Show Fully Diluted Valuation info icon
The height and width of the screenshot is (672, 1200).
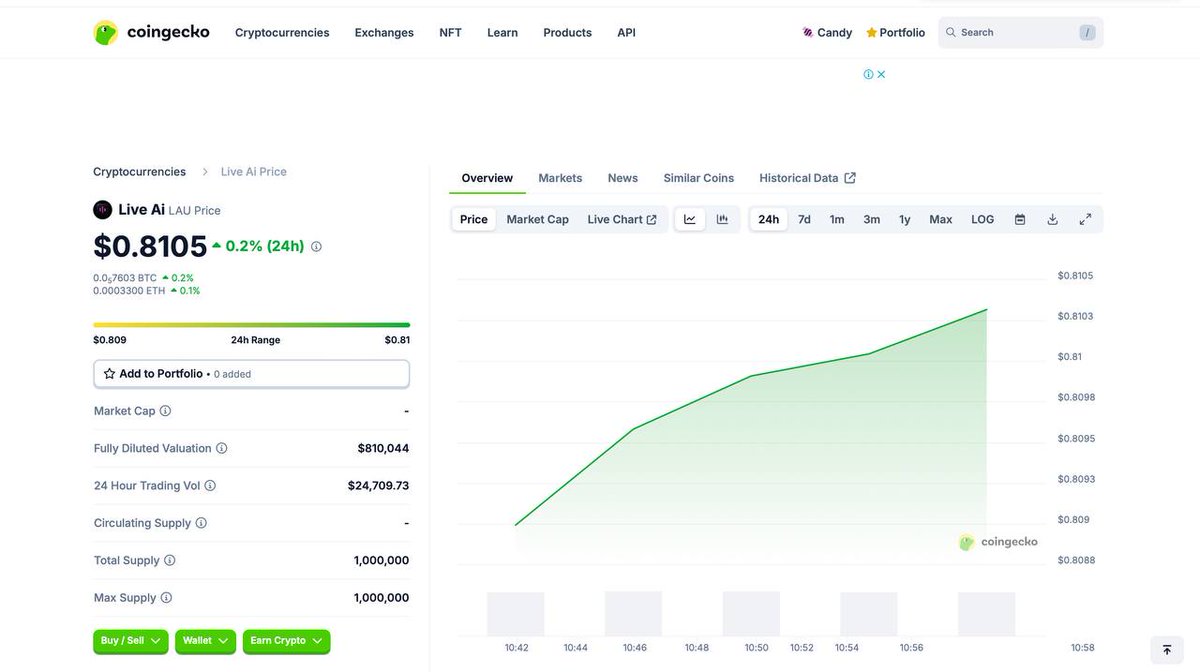pyautogui.click(x=221, y=448)
